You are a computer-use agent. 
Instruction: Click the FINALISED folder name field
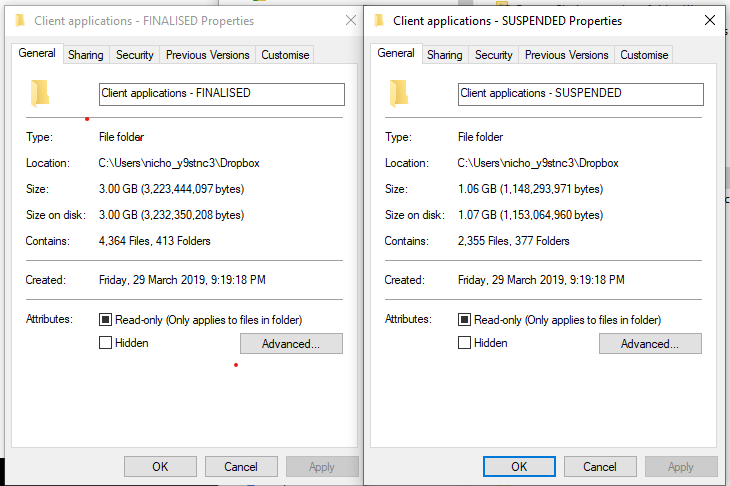click(222, 94)
